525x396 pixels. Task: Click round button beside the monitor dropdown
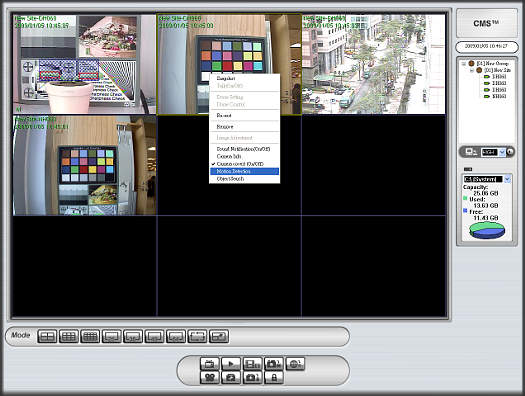pyautogui.click(x=510, y=152)
